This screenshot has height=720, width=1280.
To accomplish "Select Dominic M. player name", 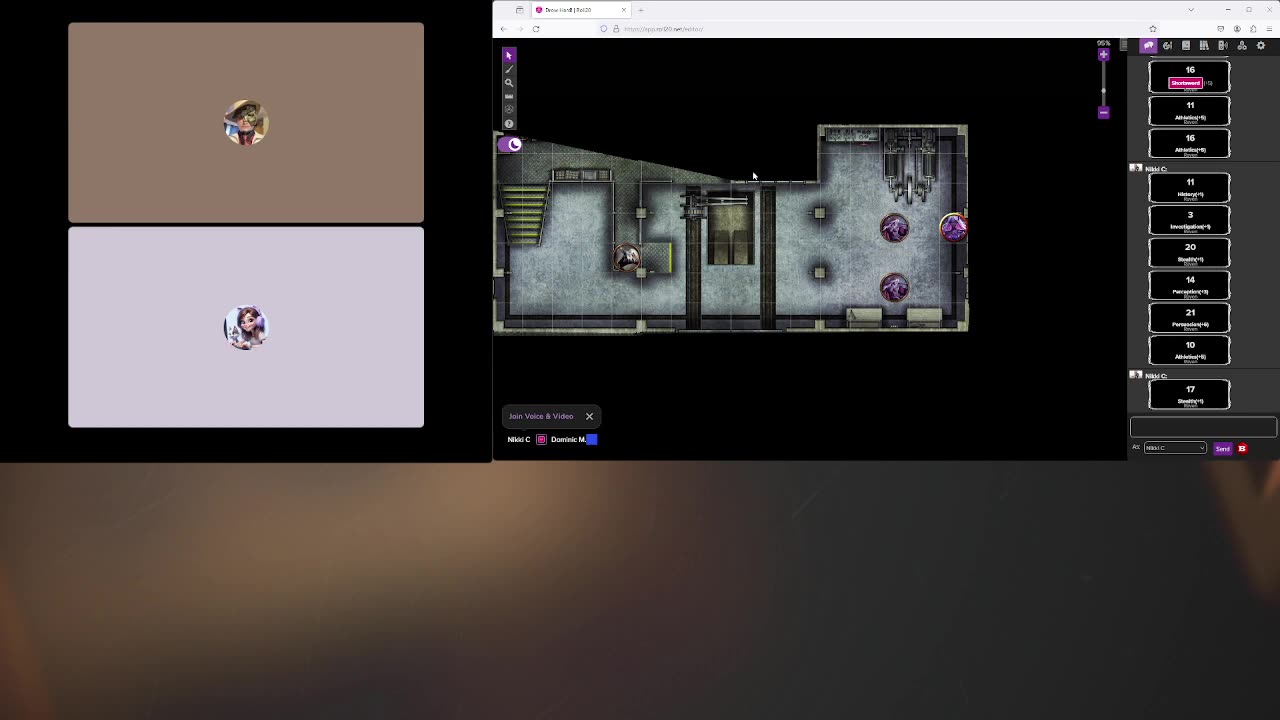I will (568, 439).
